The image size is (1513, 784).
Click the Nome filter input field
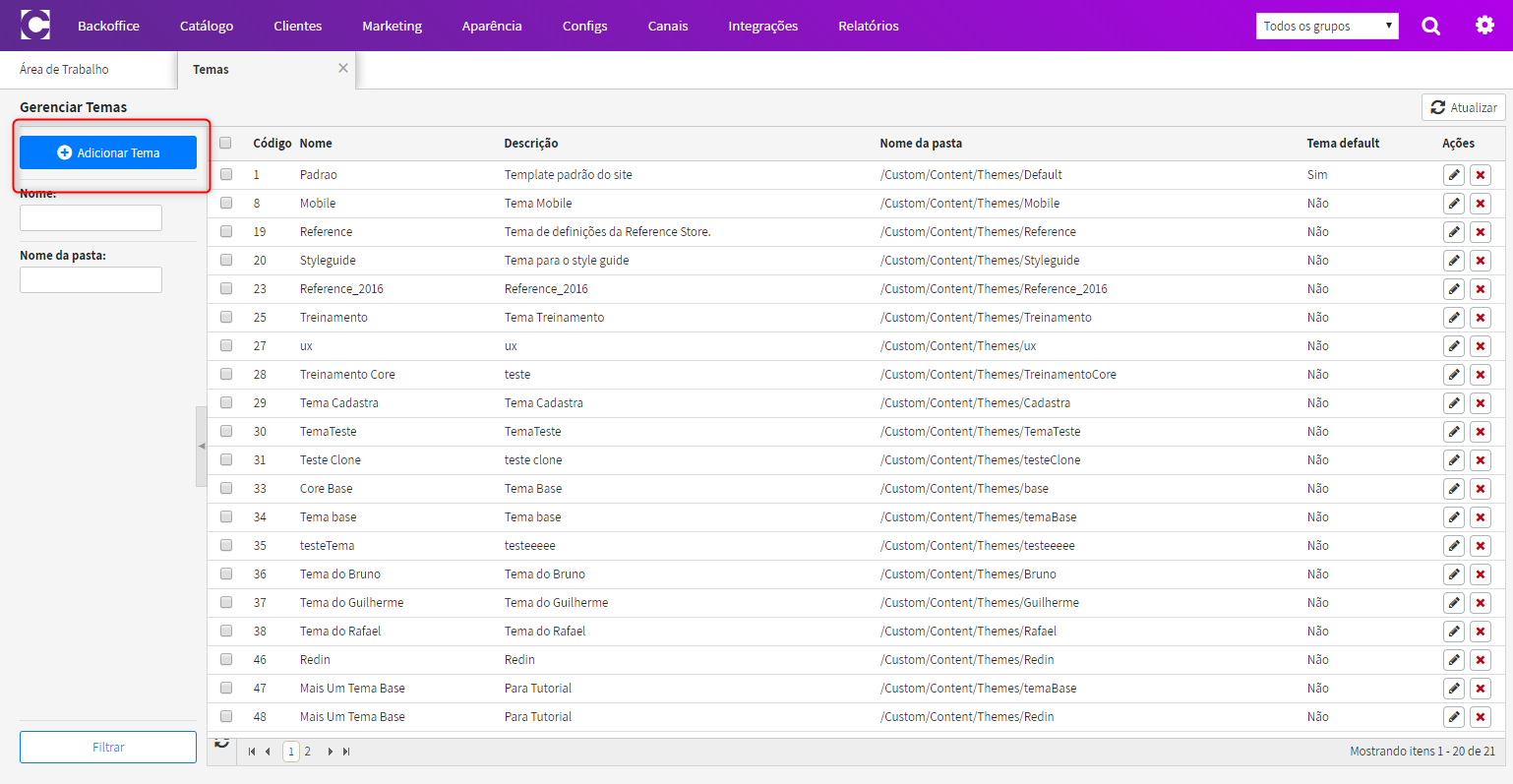[91, 217]
